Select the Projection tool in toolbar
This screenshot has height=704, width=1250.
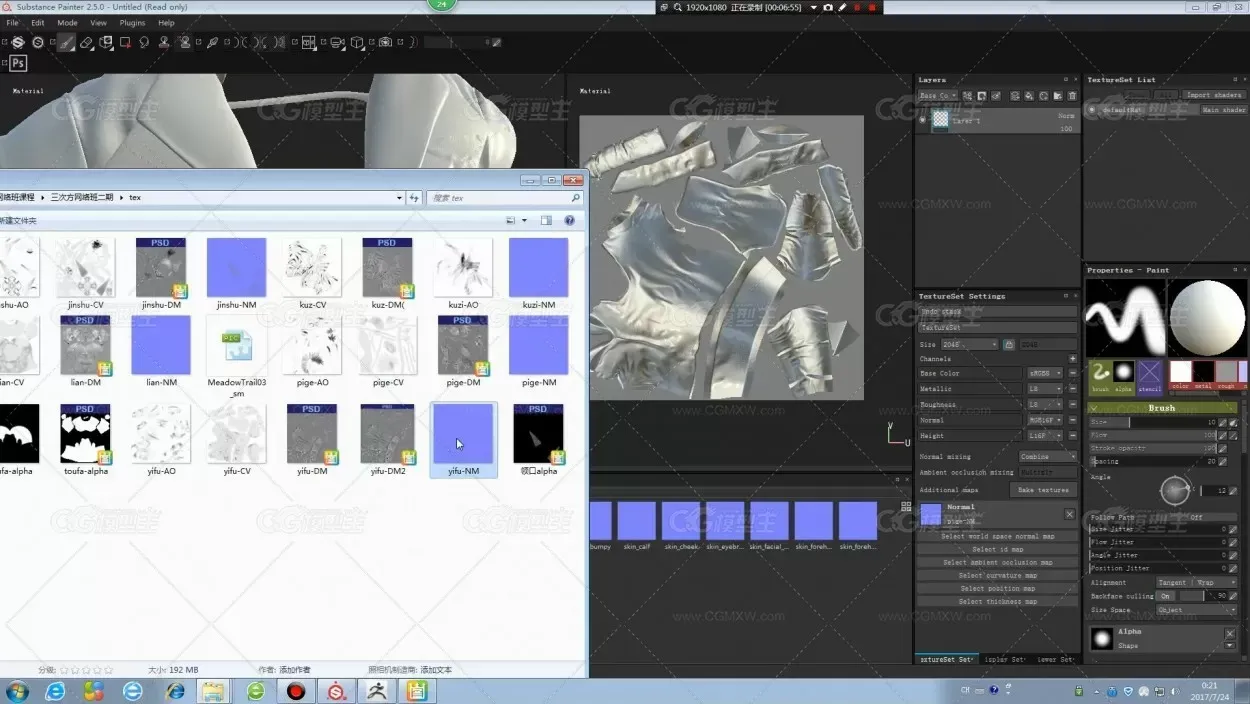106,43
